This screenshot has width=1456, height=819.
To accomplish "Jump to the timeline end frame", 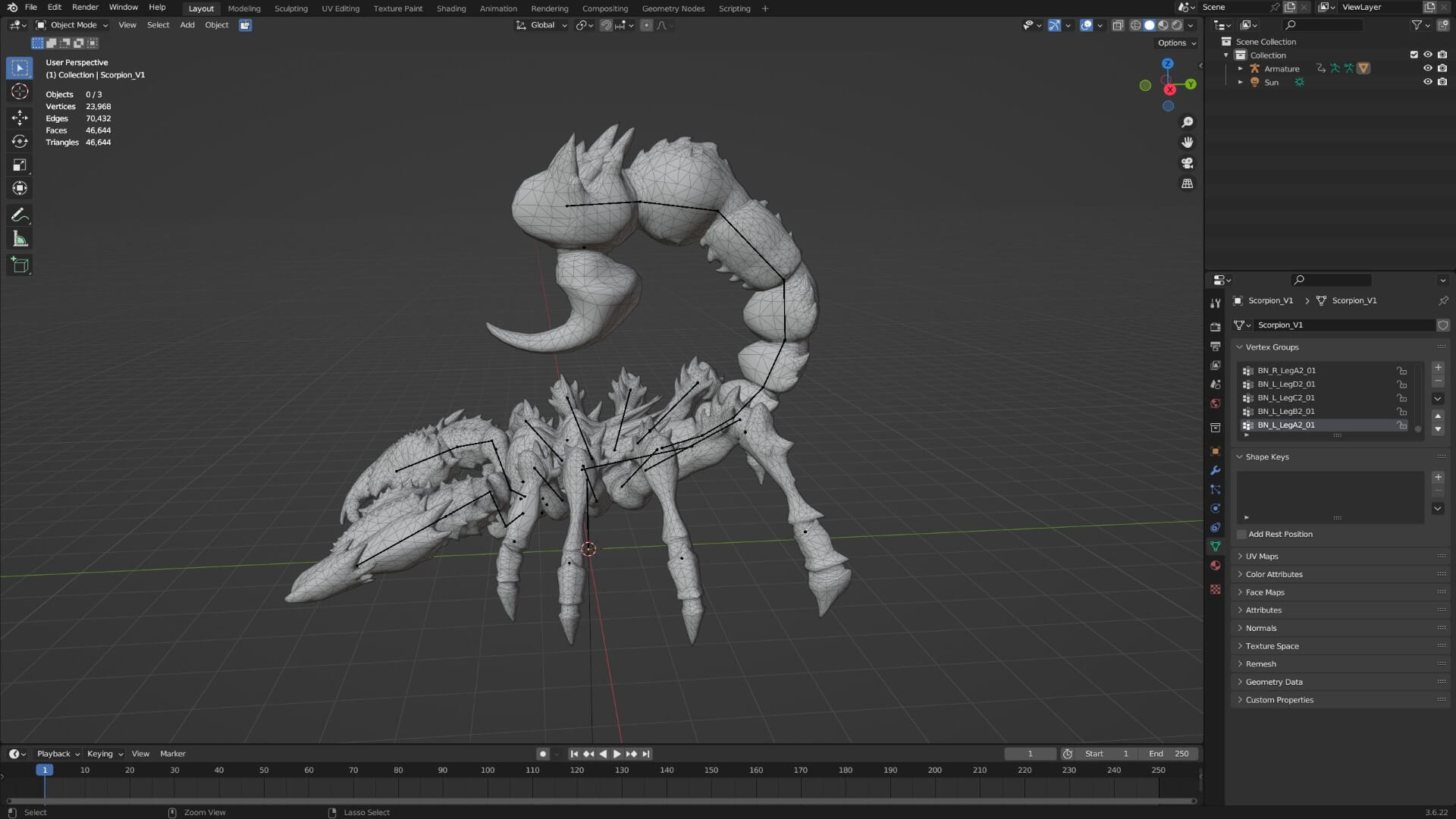I will 645,754.
